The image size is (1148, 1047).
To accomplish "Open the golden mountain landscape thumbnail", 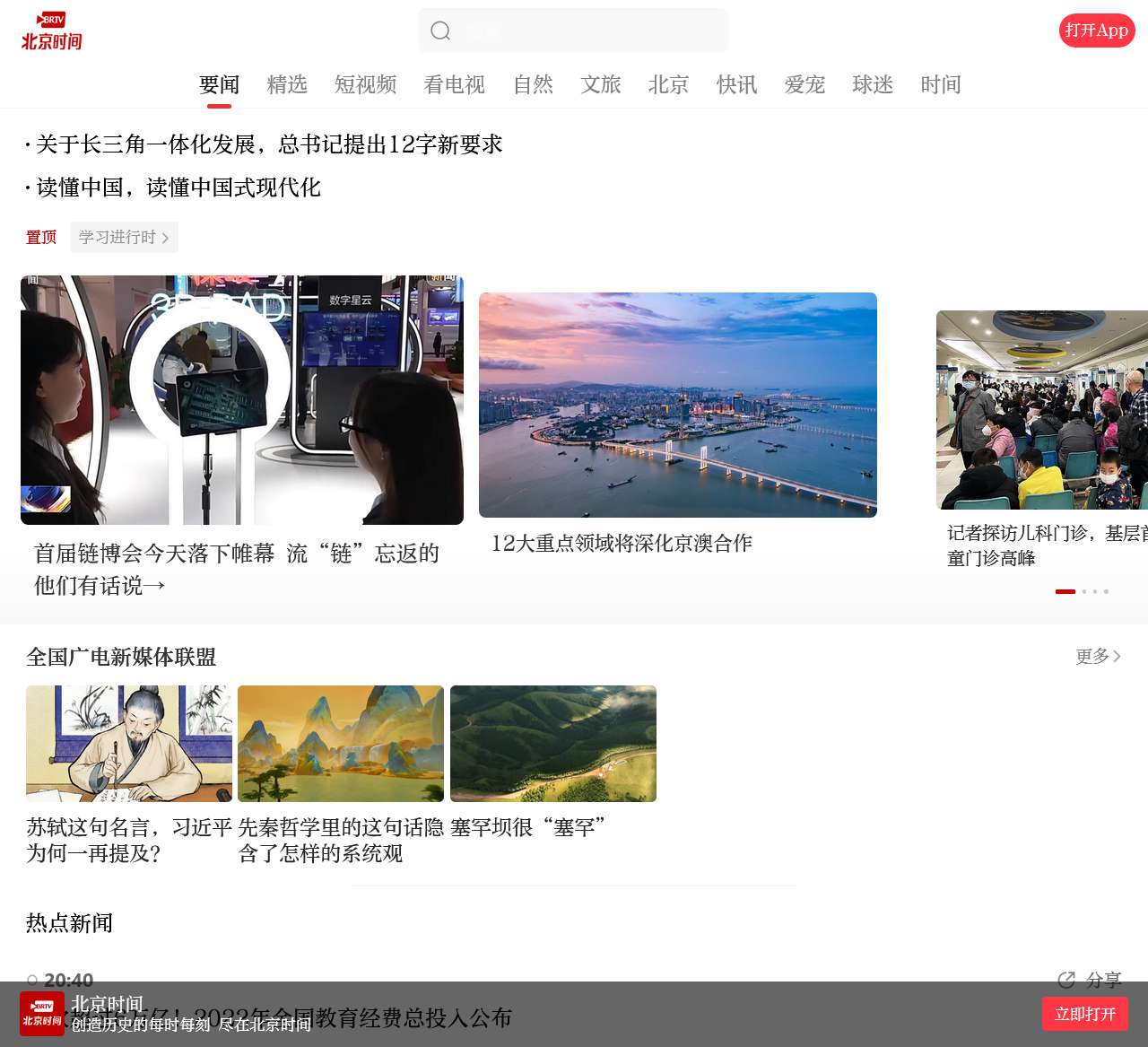I will point(341,744).
